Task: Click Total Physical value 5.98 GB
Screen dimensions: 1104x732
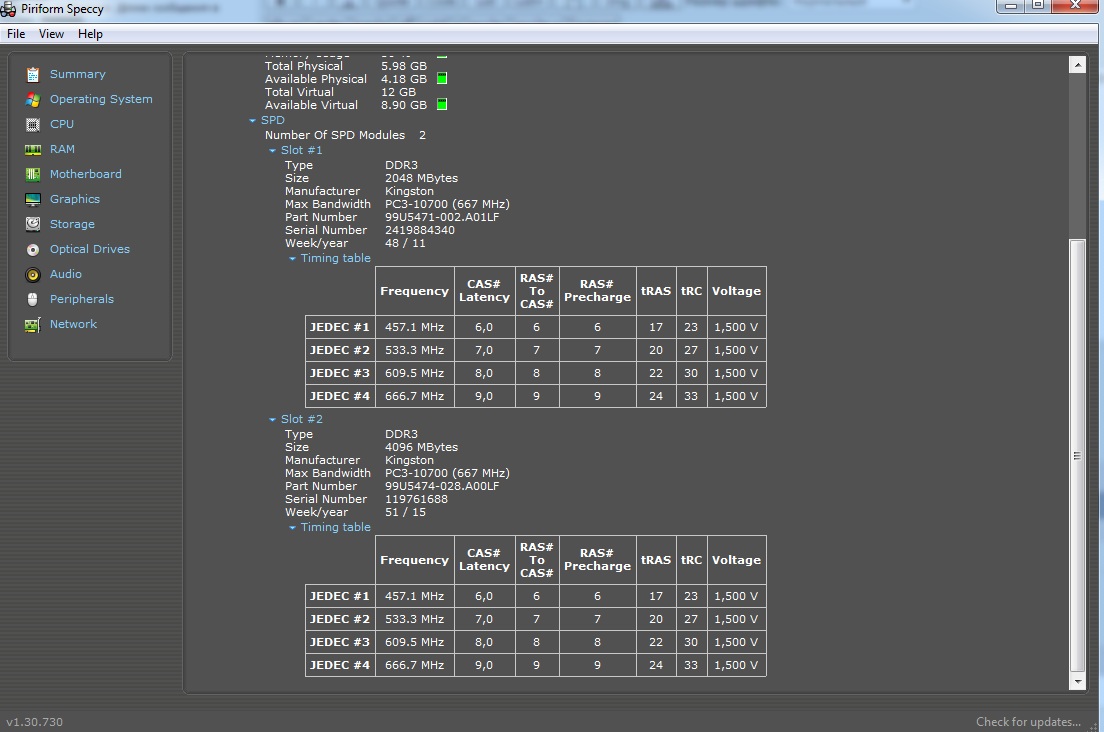Action: tap(404, 65)
